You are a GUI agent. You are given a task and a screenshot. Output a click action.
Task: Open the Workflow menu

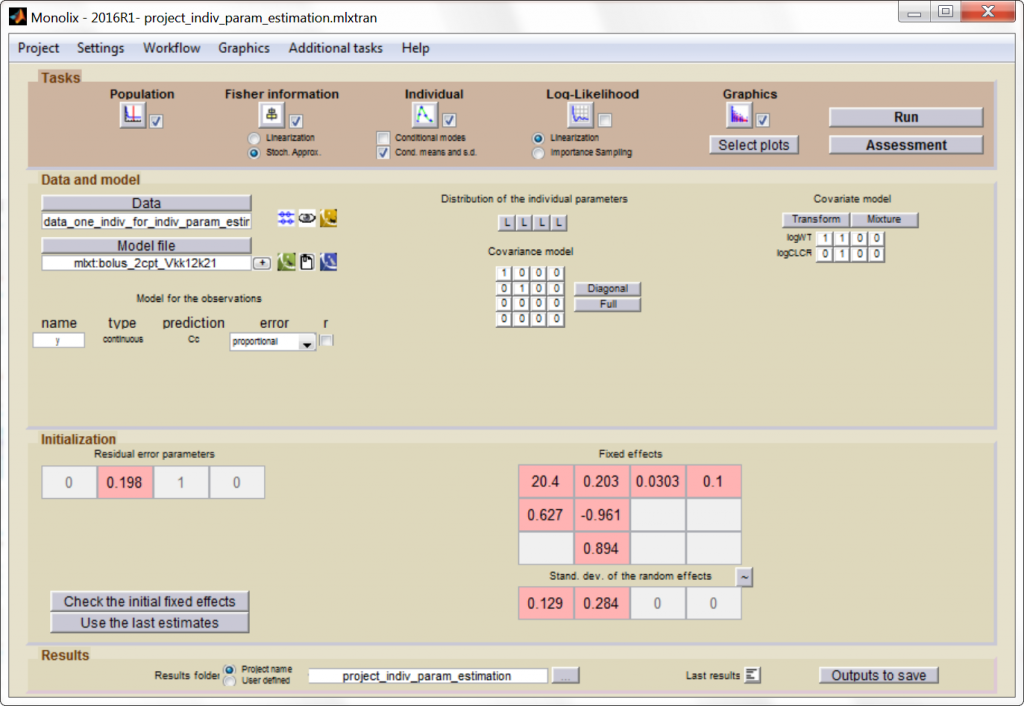171,47
